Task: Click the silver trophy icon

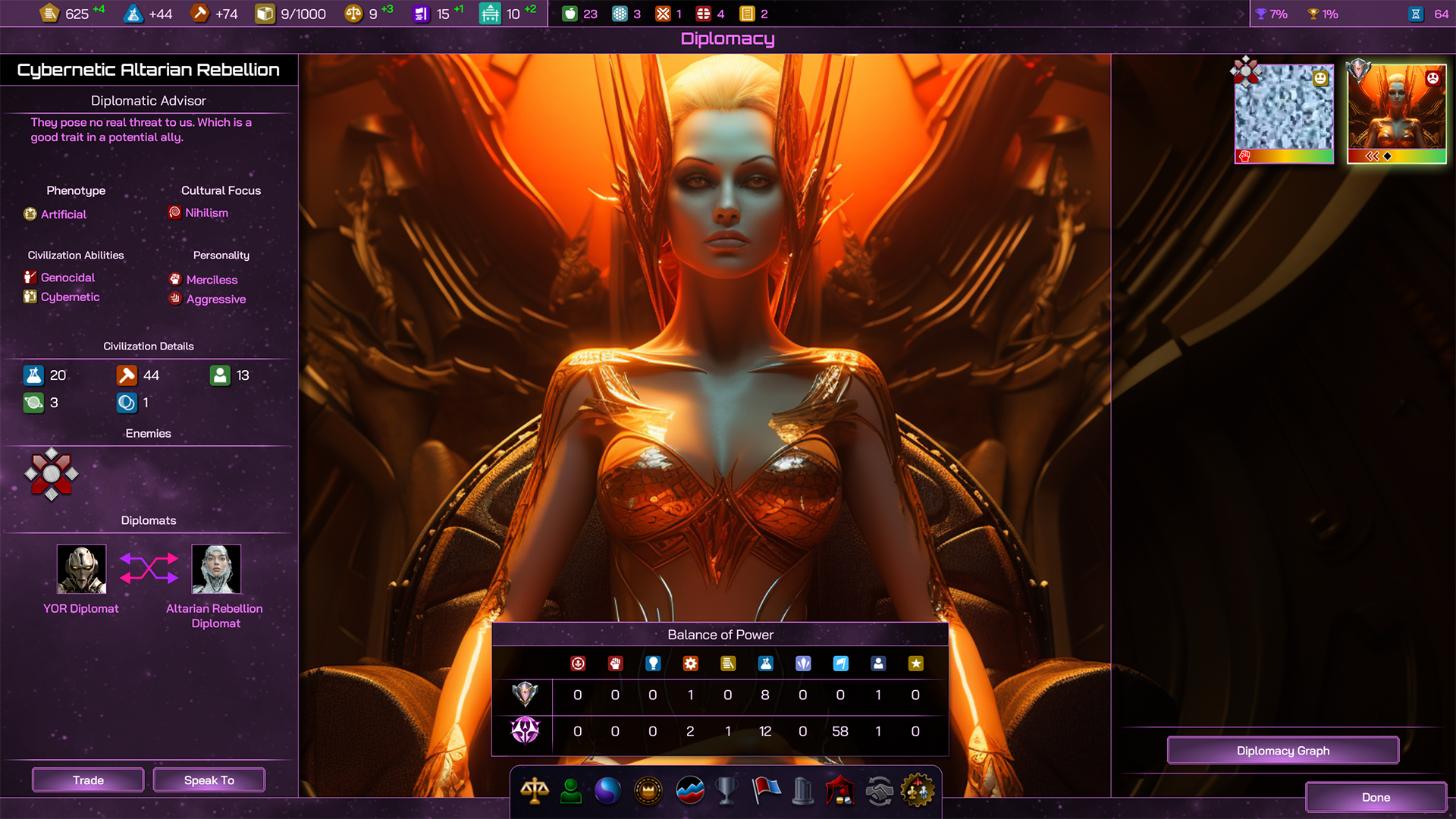Action: (726, 791)
